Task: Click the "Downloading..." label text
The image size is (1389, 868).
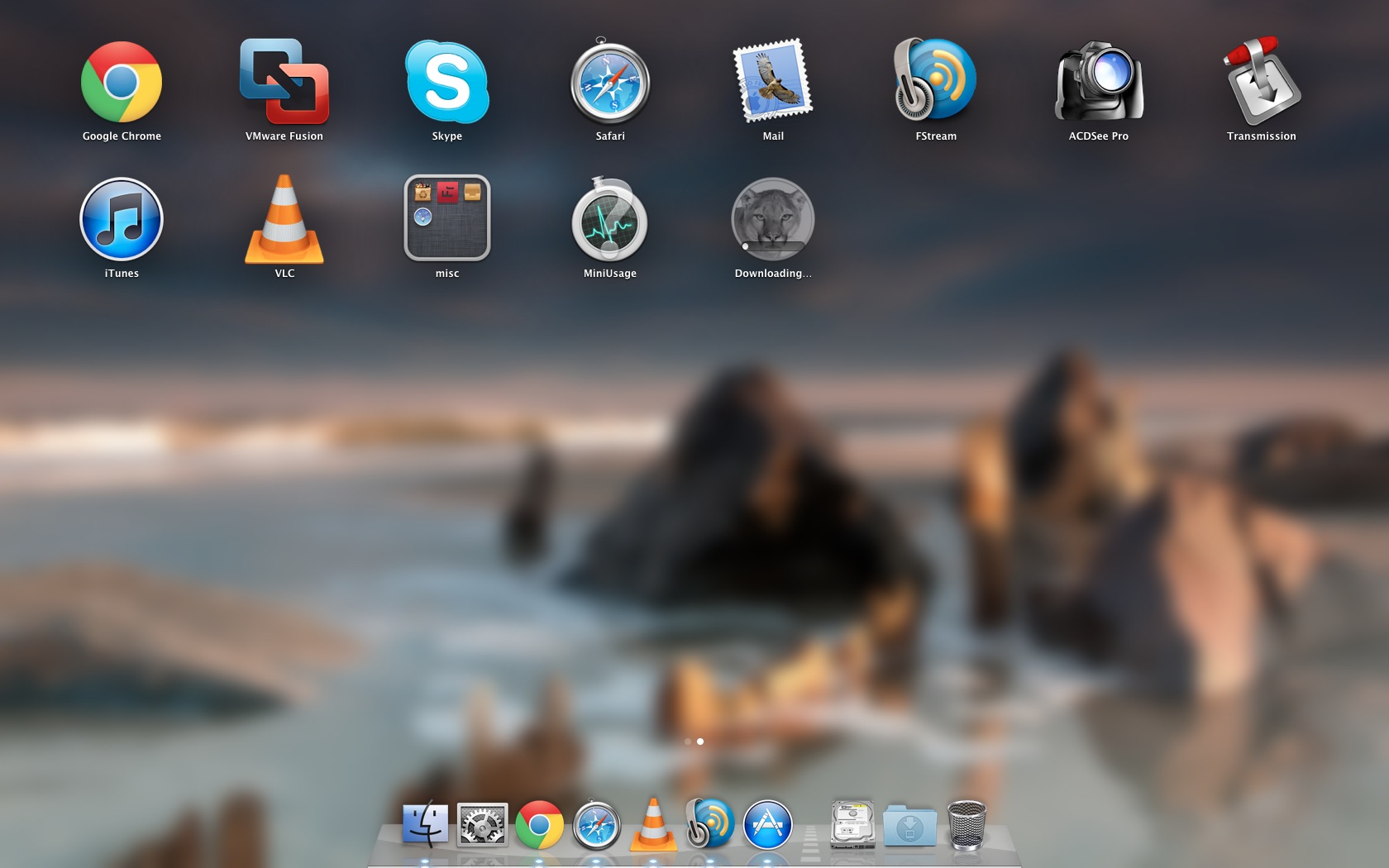Action: pos(773,274)
